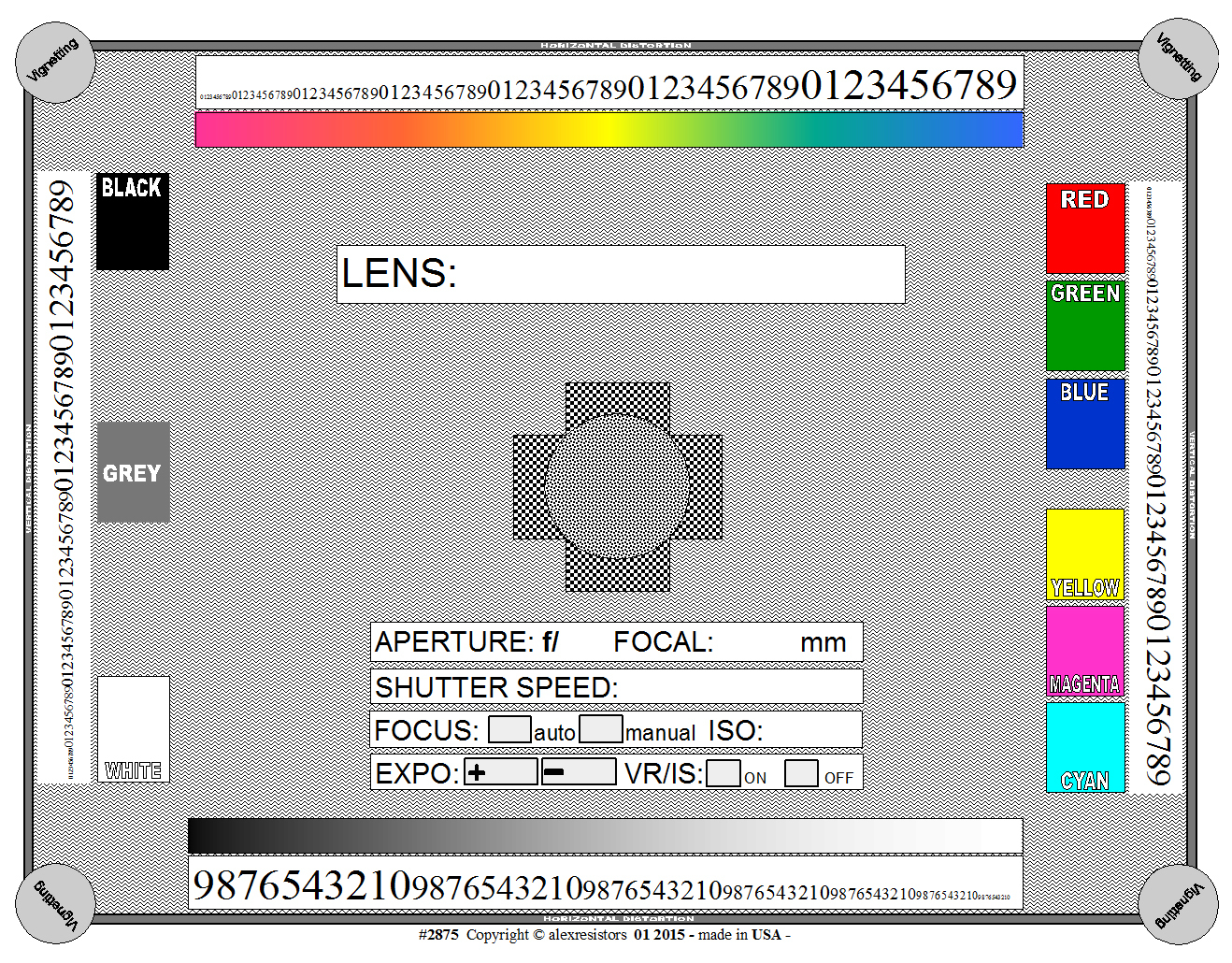Click the VERTICAL DISTORTION label on the right
1232x963 pixels.
(1193, 485)
